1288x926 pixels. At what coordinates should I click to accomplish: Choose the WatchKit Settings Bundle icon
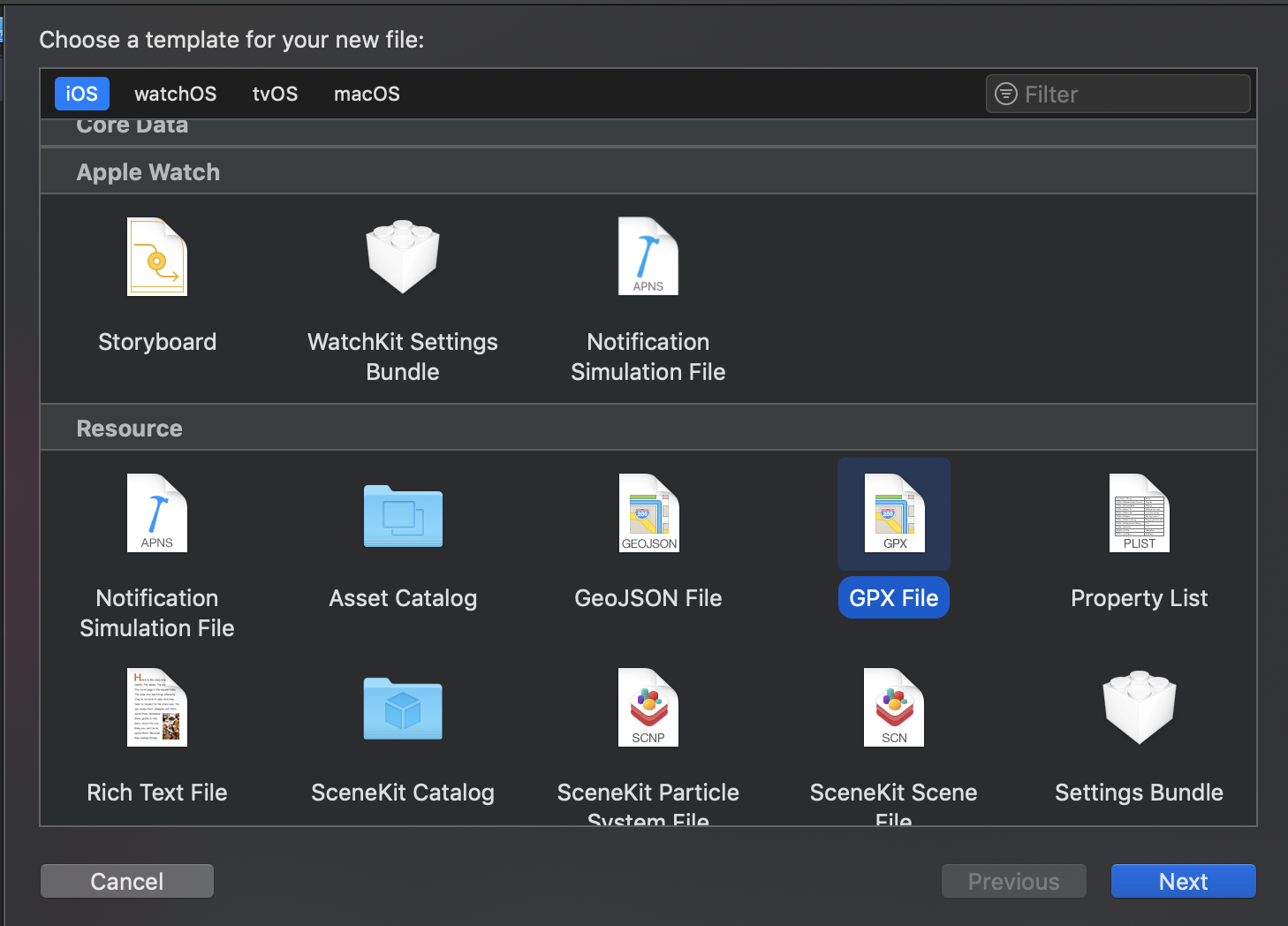(x=403, y=257)
